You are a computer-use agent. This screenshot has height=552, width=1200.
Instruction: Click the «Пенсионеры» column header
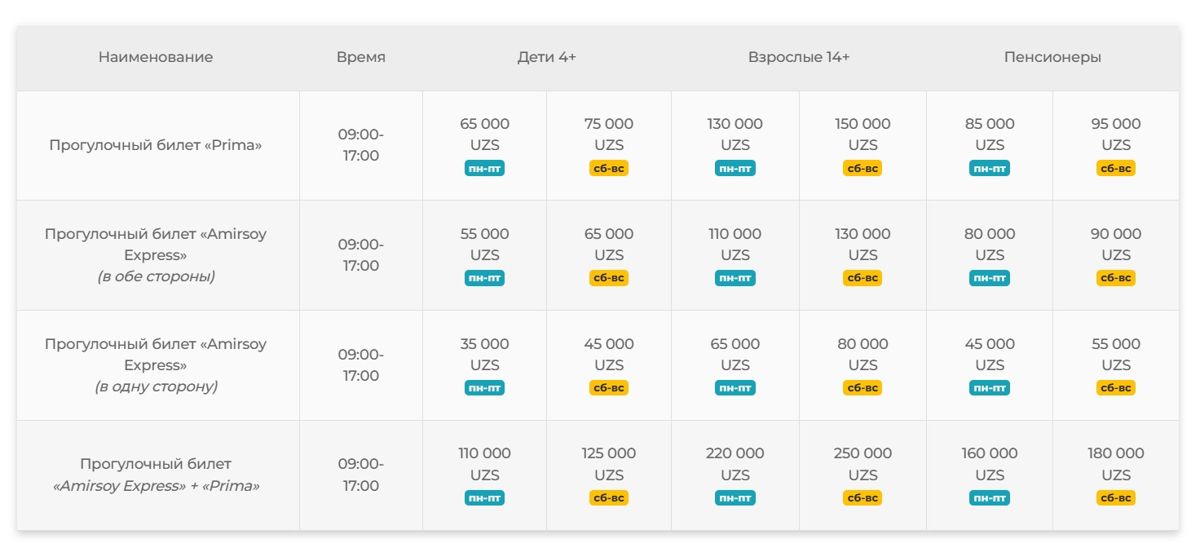pyautogui.click(x=1052, y=57)
